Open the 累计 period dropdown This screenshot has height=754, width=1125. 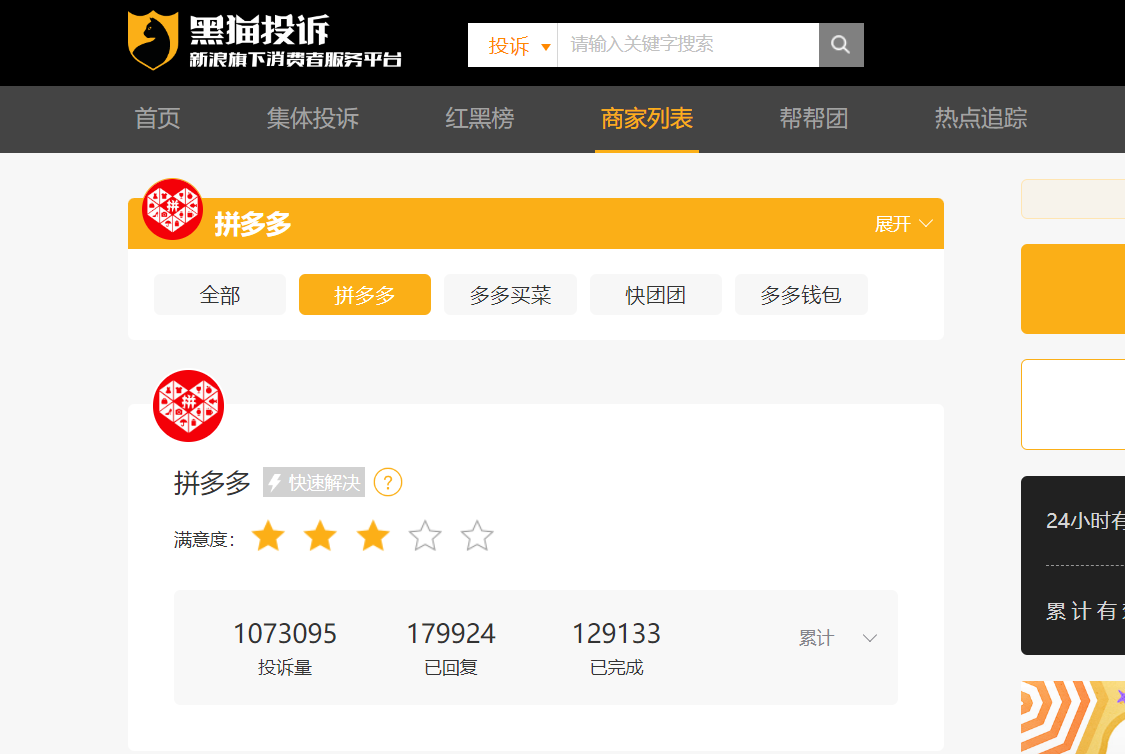coord(837,638)
